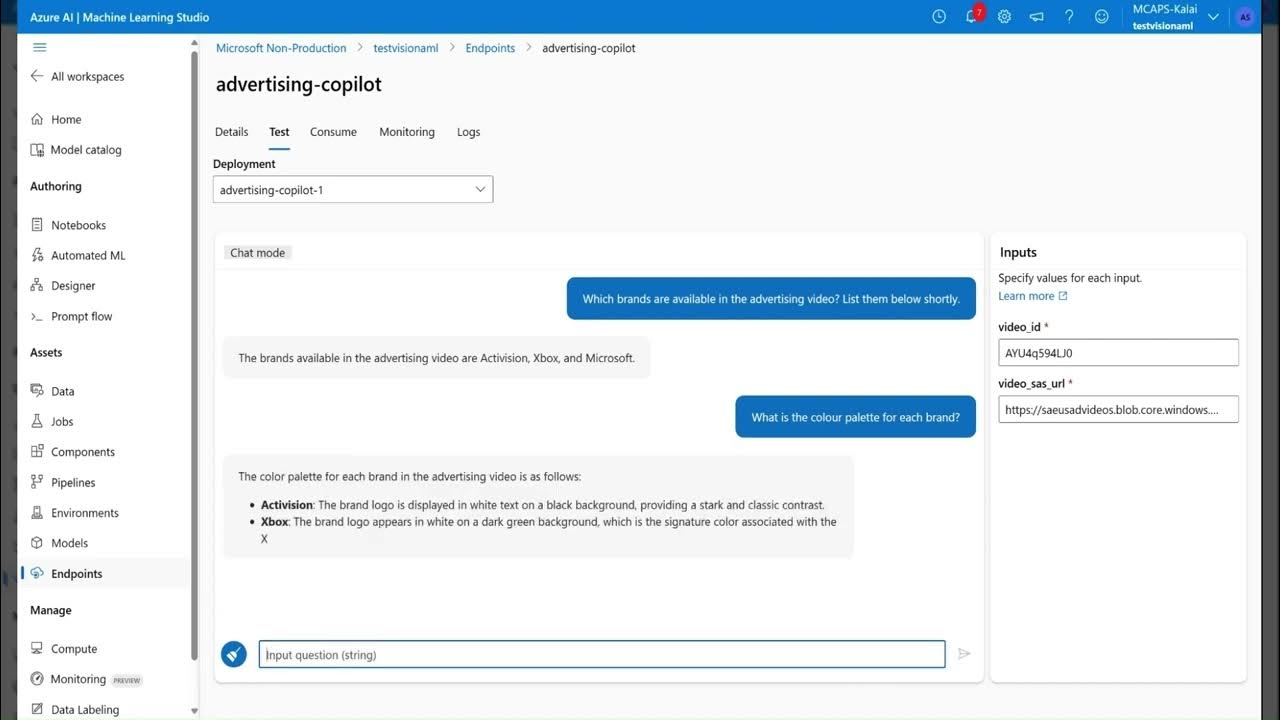Image resolution: width=1280 pixels, height=720 pixels.
Task: Open the Consume tab
Action: (333, 132)
